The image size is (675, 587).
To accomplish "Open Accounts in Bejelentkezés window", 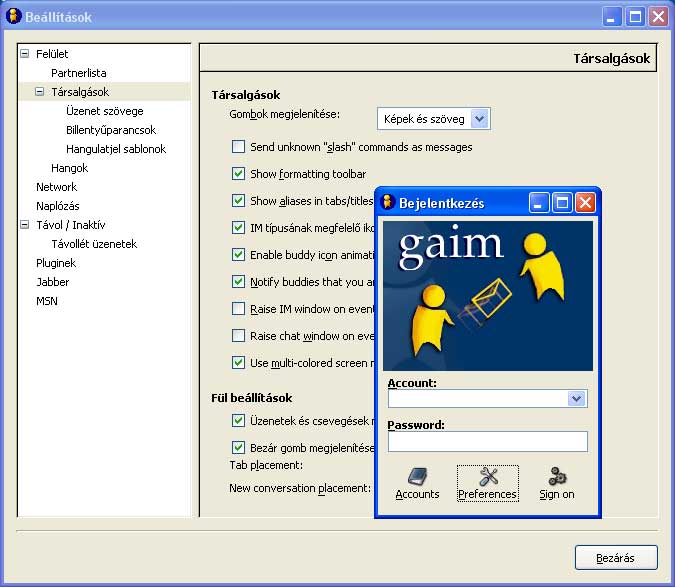I will tap(417, 484).
